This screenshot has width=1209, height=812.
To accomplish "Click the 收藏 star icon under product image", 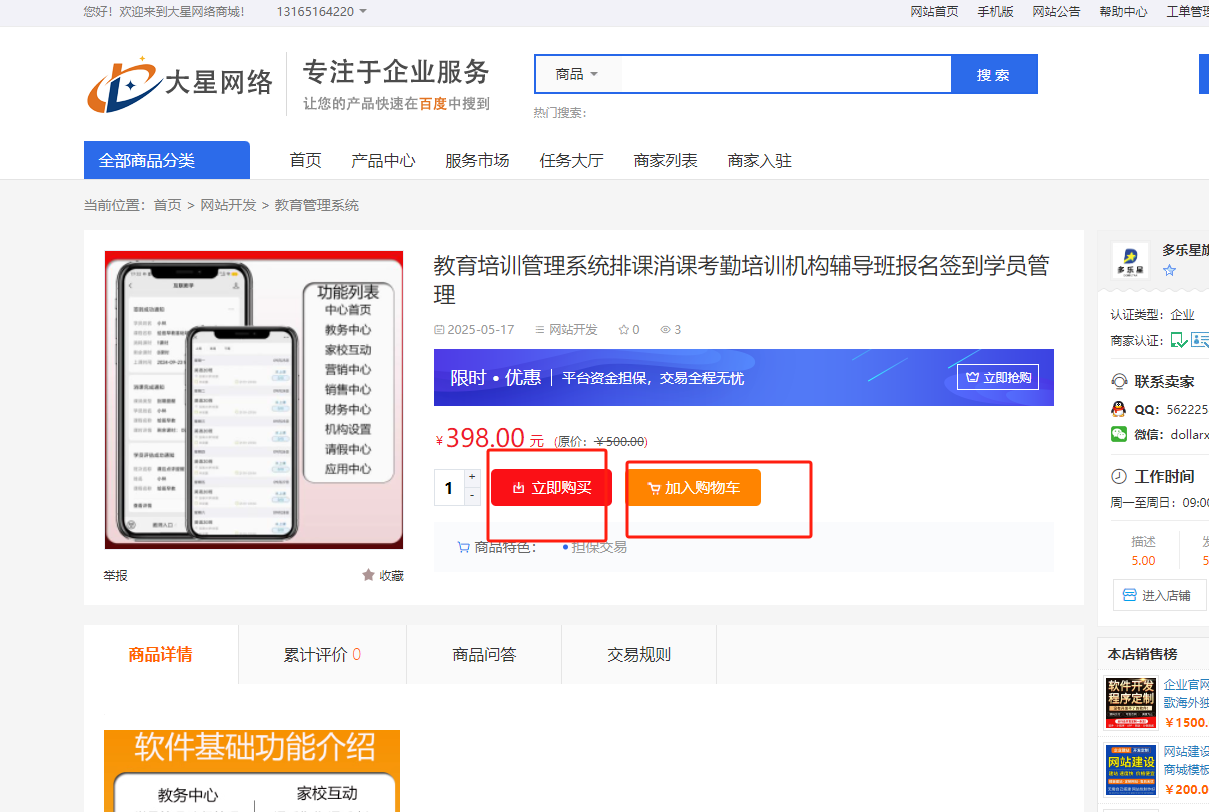I will (368, 575).
